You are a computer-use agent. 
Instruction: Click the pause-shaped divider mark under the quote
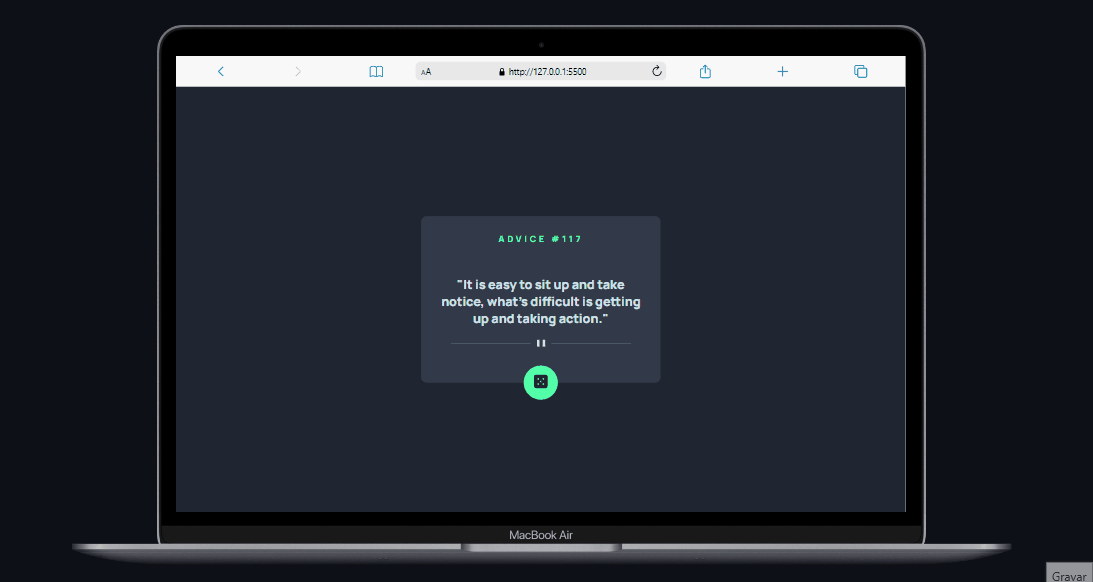[540, 343]
